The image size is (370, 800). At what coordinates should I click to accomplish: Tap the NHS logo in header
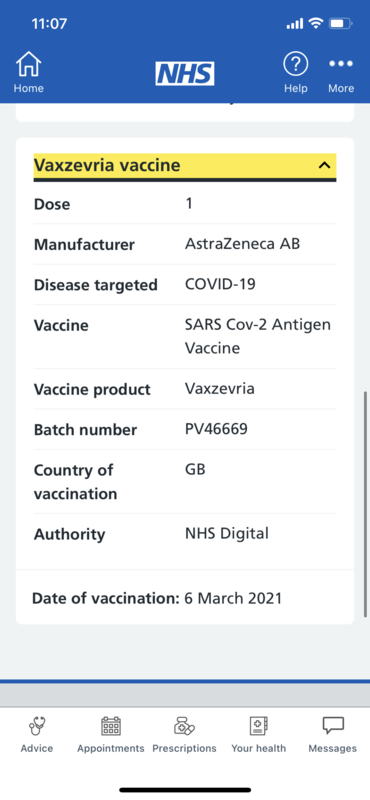[x=185, y=73]
